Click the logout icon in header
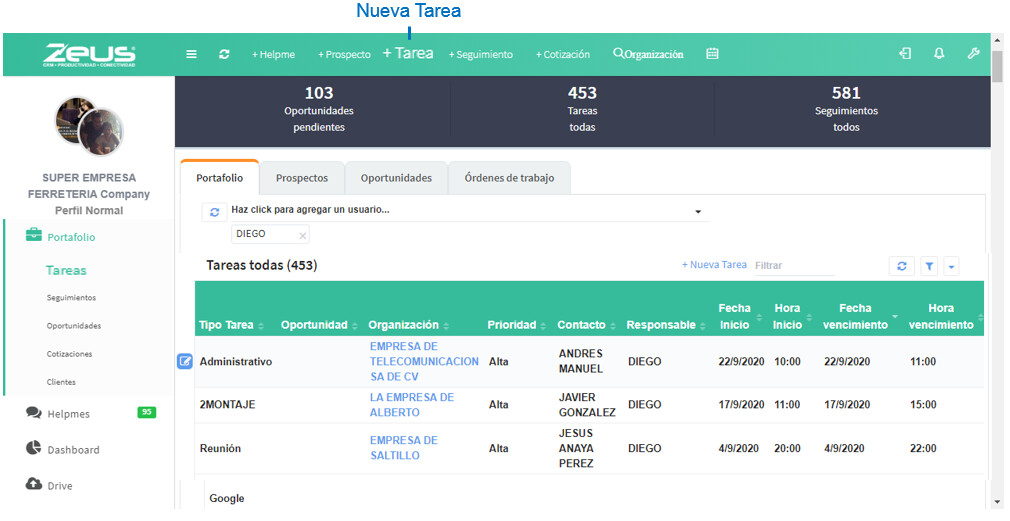 [905, 54]
